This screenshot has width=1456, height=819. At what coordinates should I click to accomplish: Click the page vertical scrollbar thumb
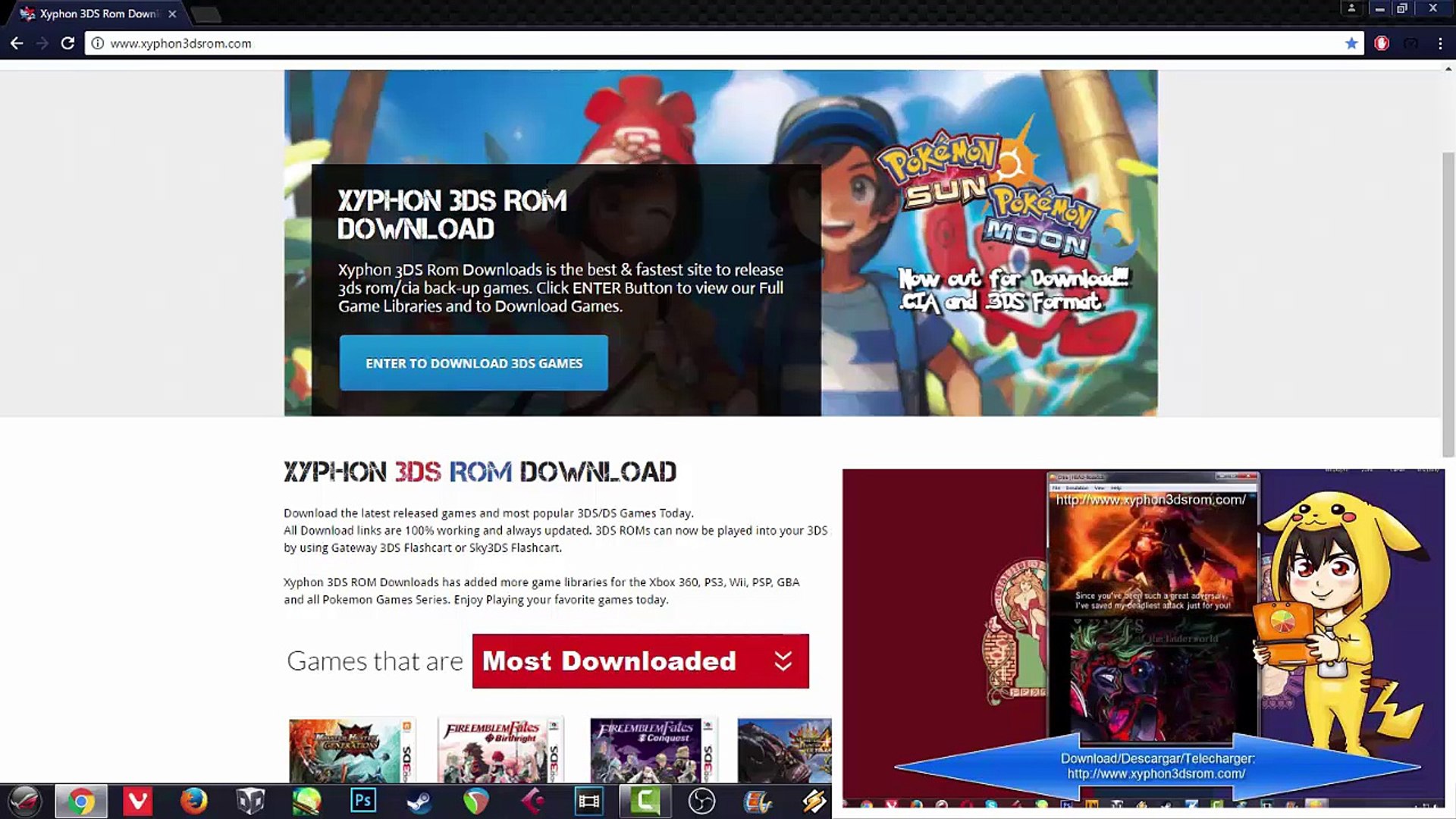click(x=1448, y=300)
